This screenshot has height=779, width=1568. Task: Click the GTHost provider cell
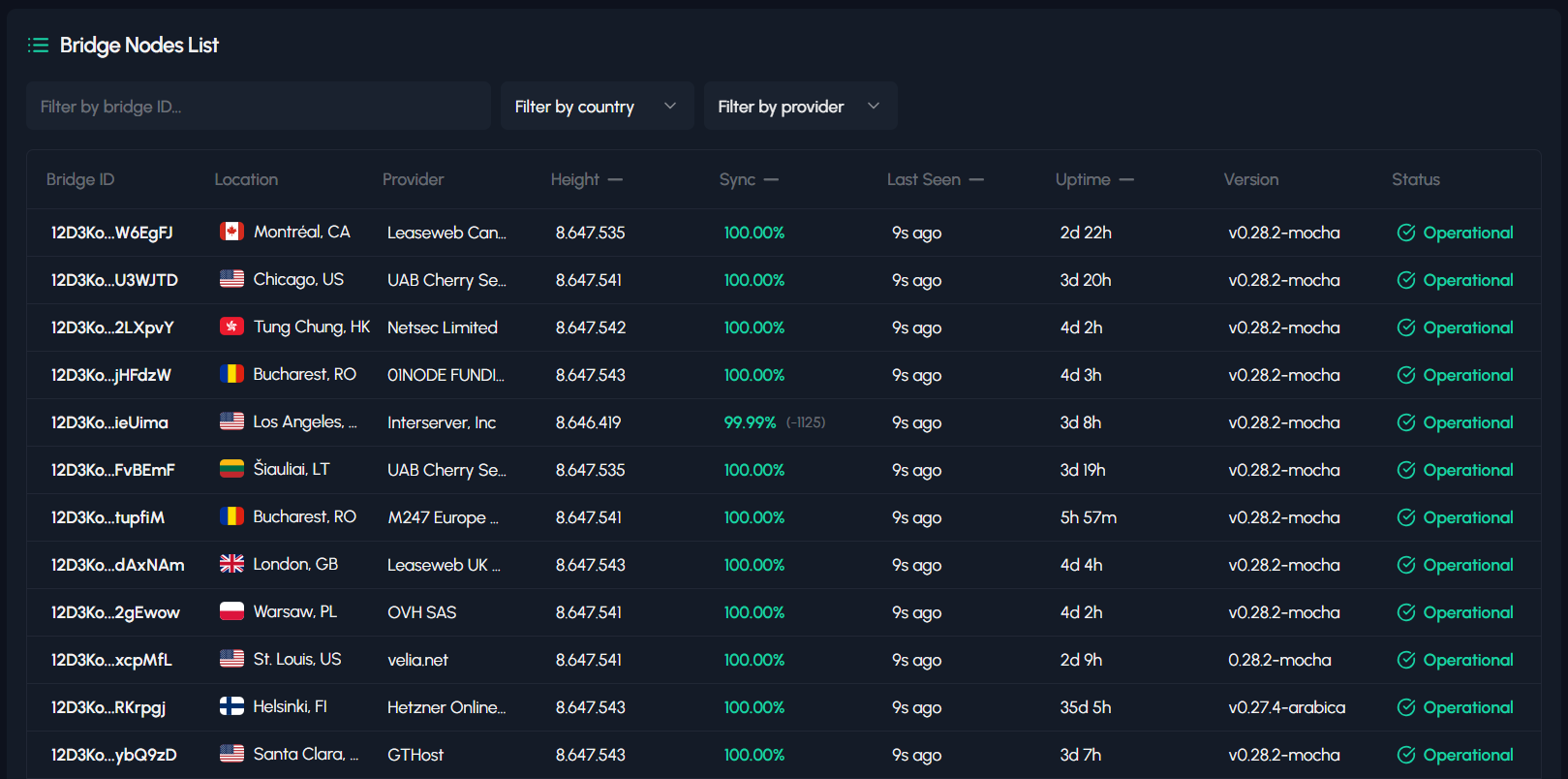pos(415,755)
